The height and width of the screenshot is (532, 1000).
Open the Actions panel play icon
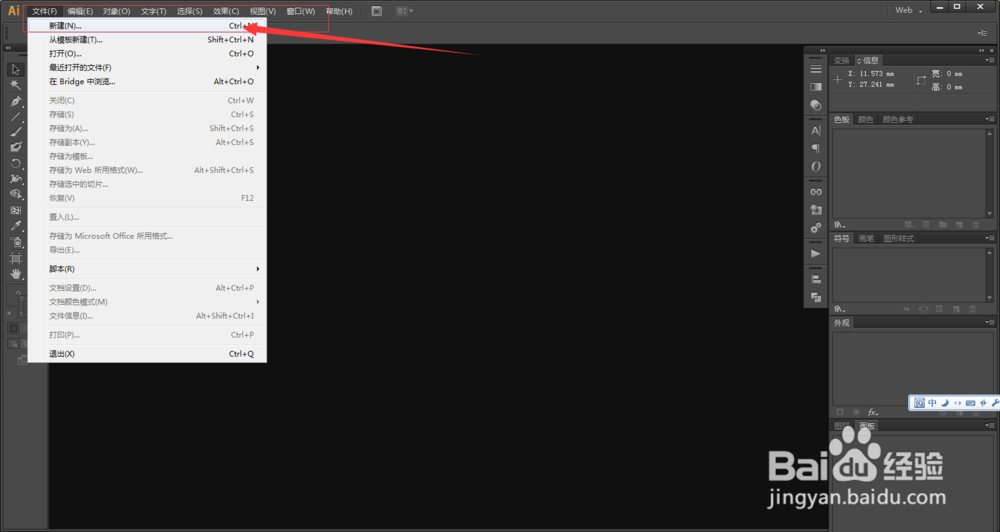tap(816, 254)
